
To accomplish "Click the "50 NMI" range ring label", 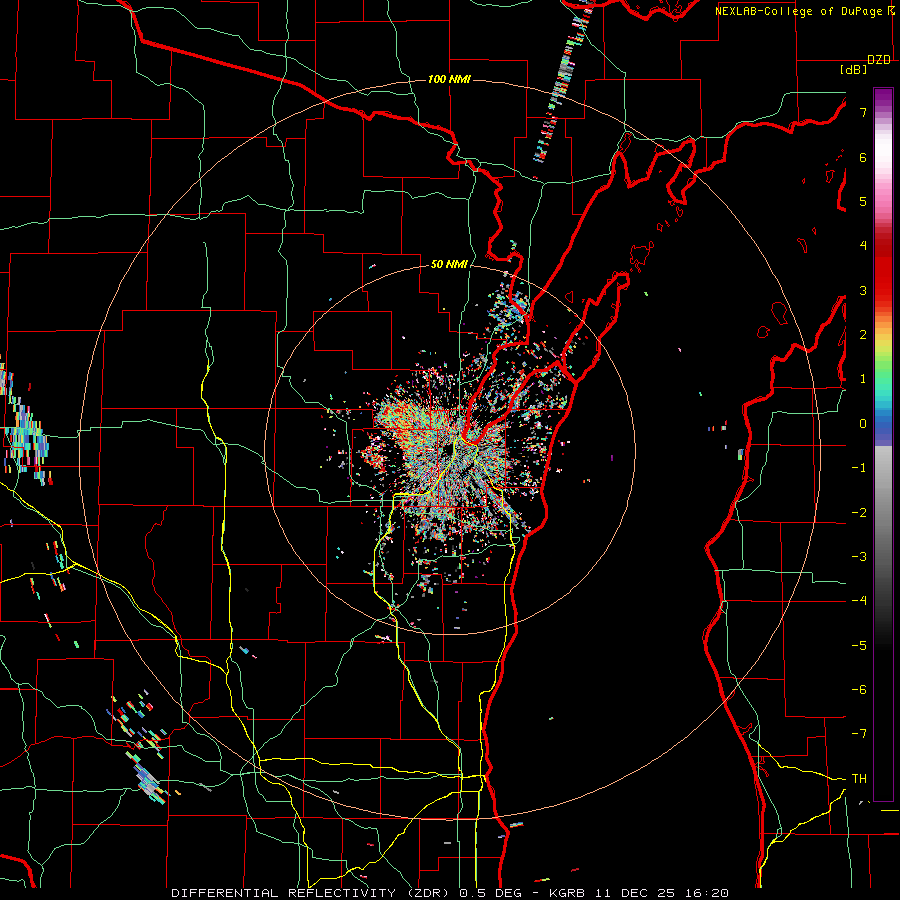I will point(449,264).
